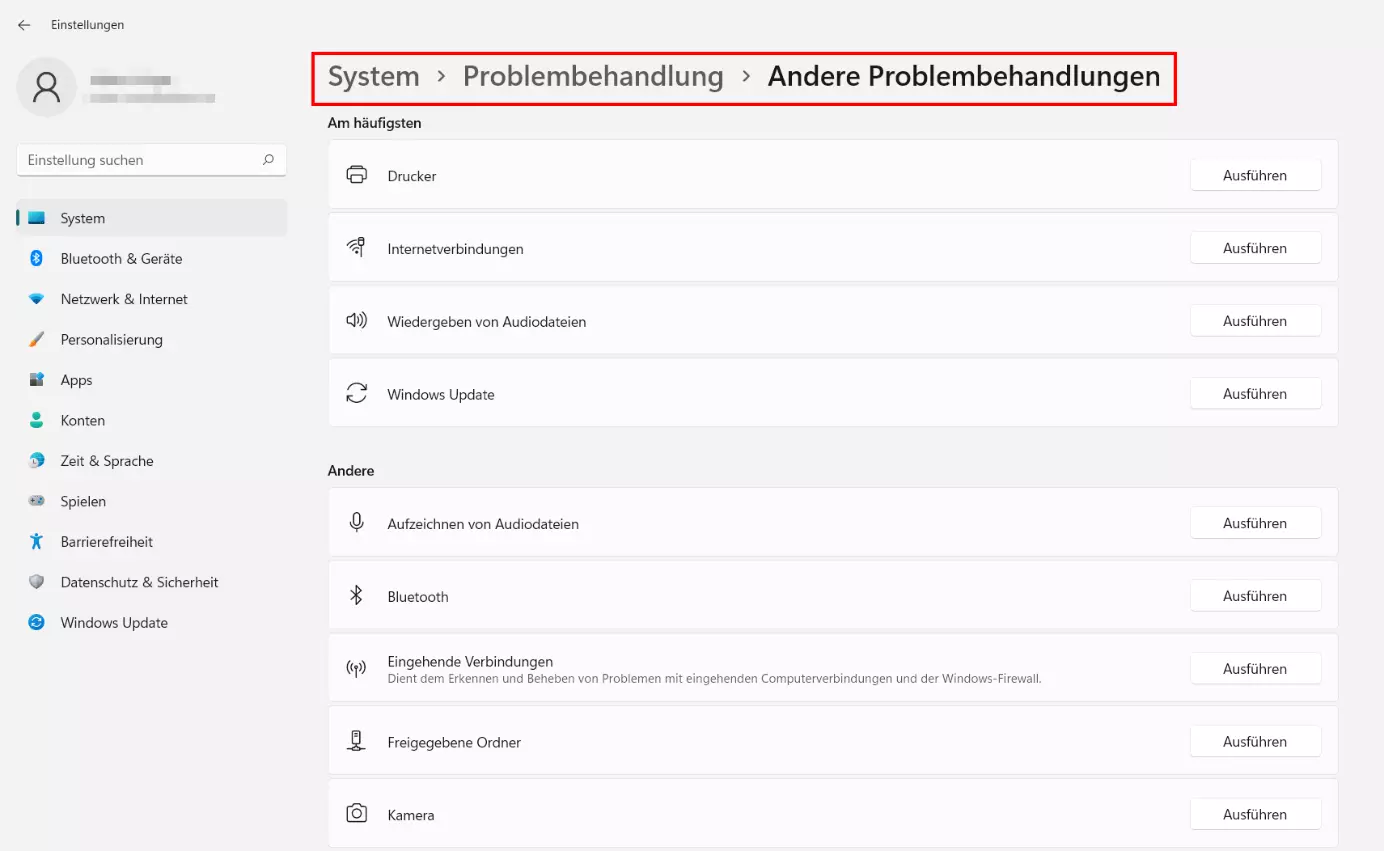Go to Problembehandlung in the breadcrumb
Screen dimensions: 1384x851
coord(593,77)
